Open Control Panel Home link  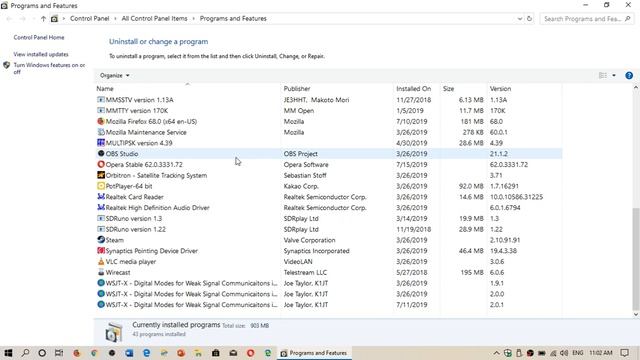[39, 37]
